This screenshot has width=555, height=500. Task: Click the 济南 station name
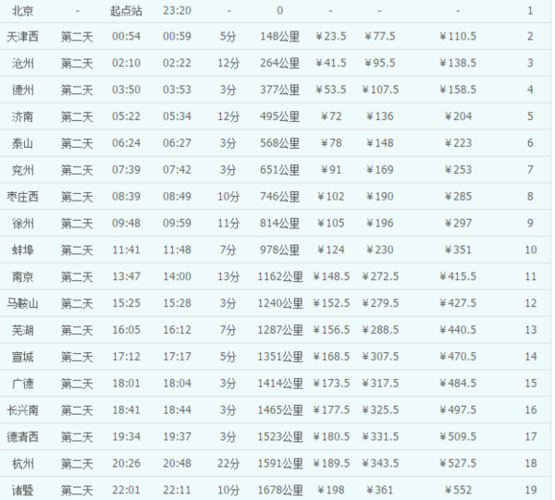(x=23, y=116)
